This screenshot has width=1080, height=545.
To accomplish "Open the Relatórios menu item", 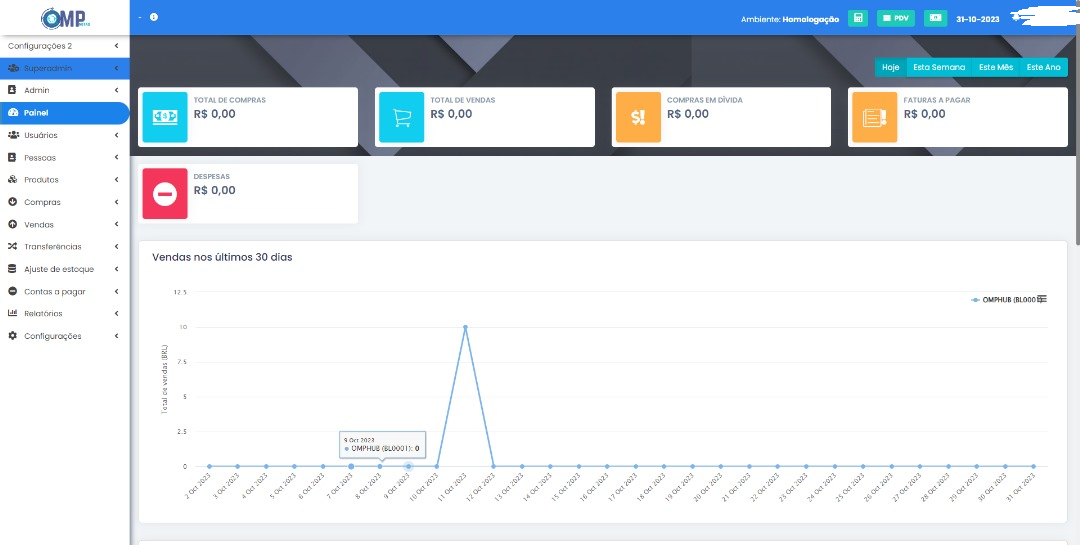I will coord(64,313).
